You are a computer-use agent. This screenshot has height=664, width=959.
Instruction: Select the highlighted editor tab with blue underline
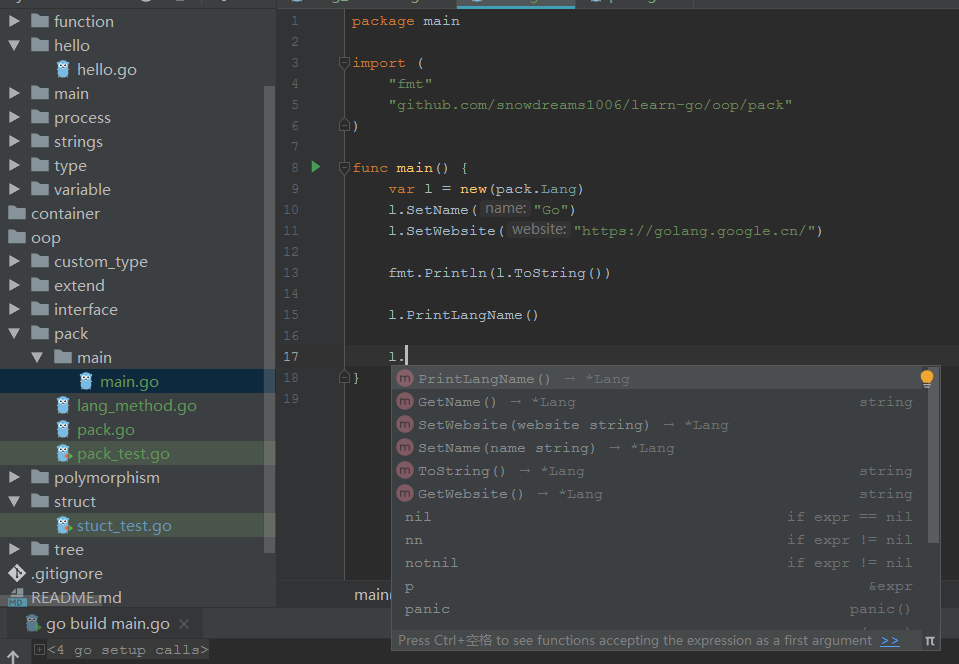click(x=516, y=3)
